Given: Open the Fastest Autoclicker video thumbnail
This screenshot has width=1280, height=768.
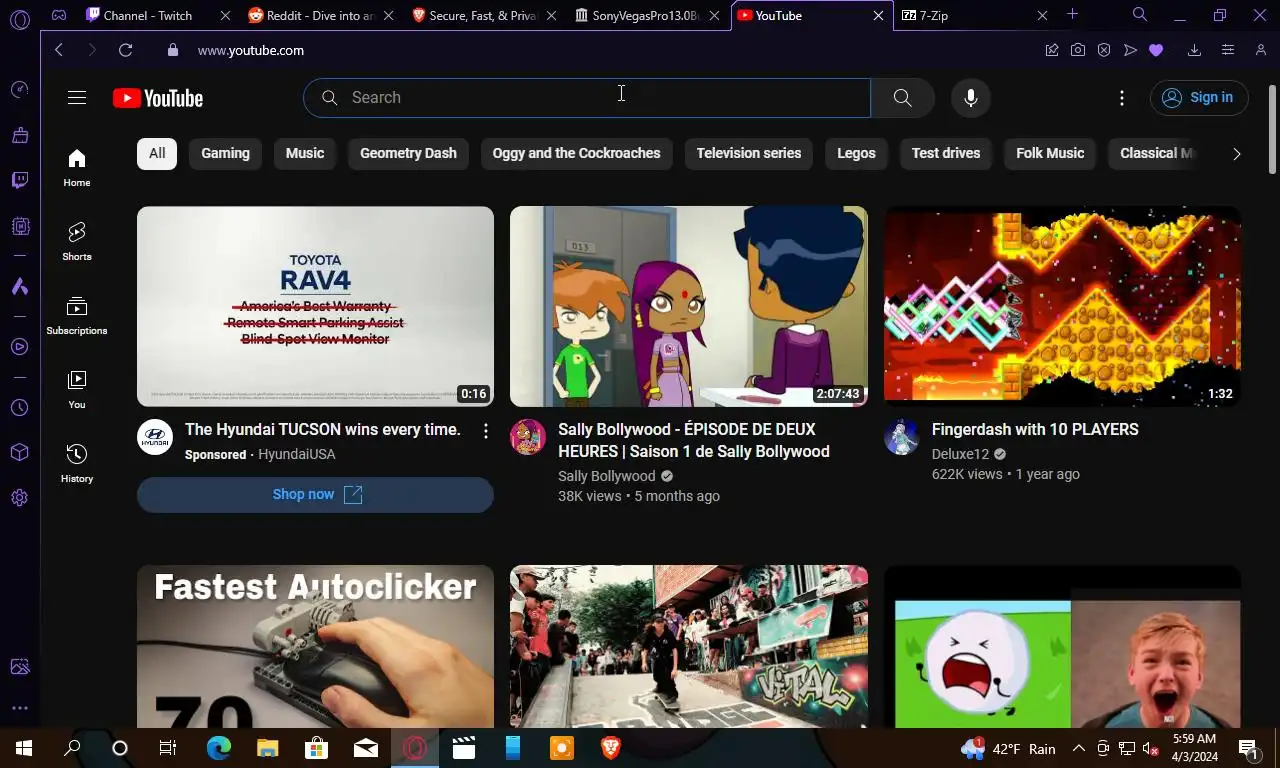Looking at the screenshot, I should [316, 646].
